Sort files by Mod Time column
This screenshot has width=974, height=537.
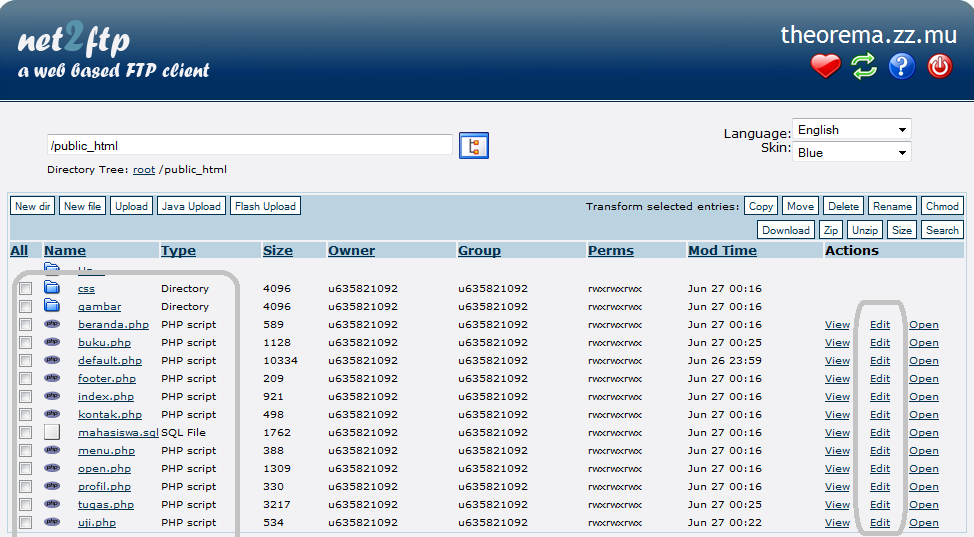click(722, 250)
